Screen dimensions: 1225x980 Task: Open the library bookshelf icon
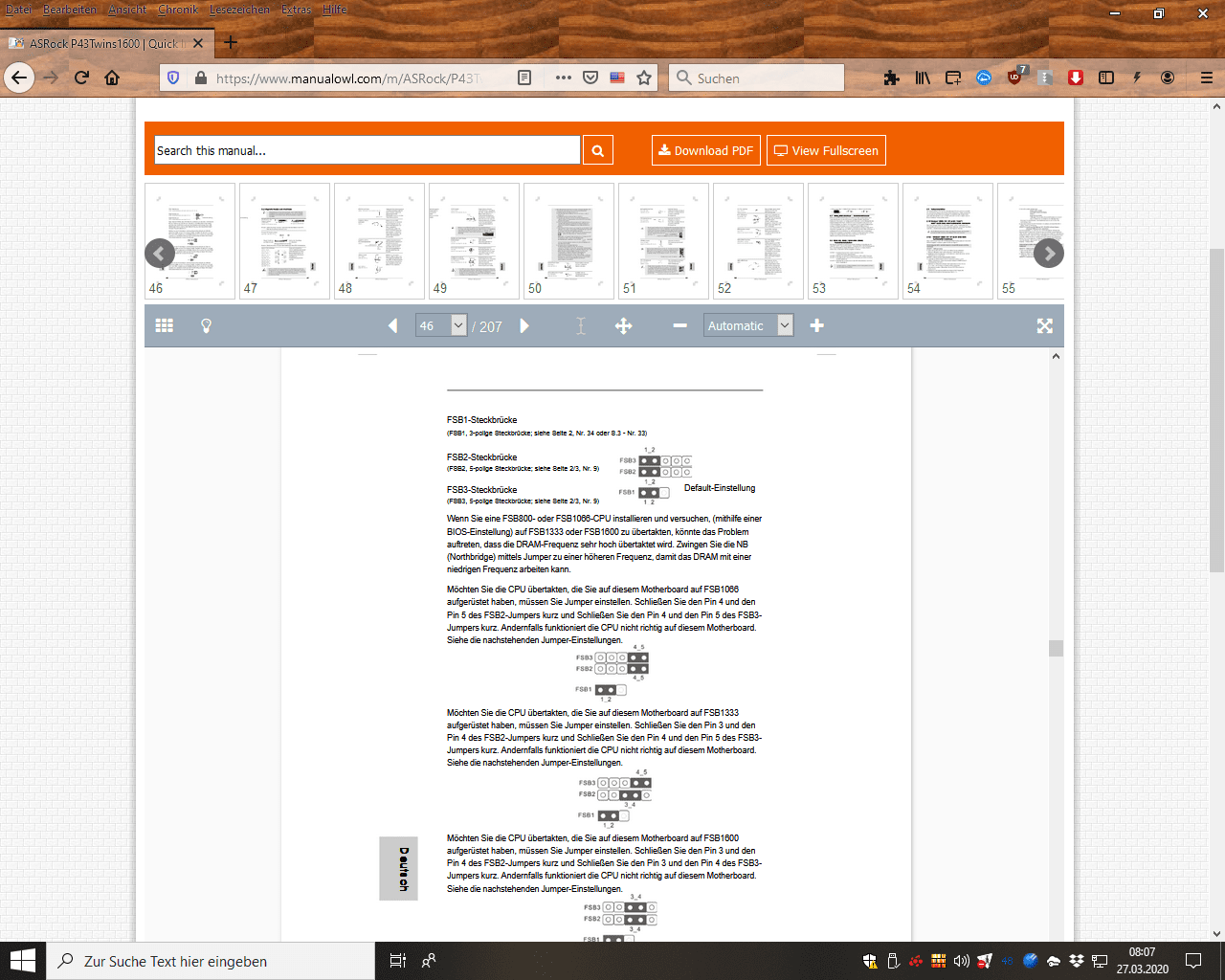coord(923,78)
